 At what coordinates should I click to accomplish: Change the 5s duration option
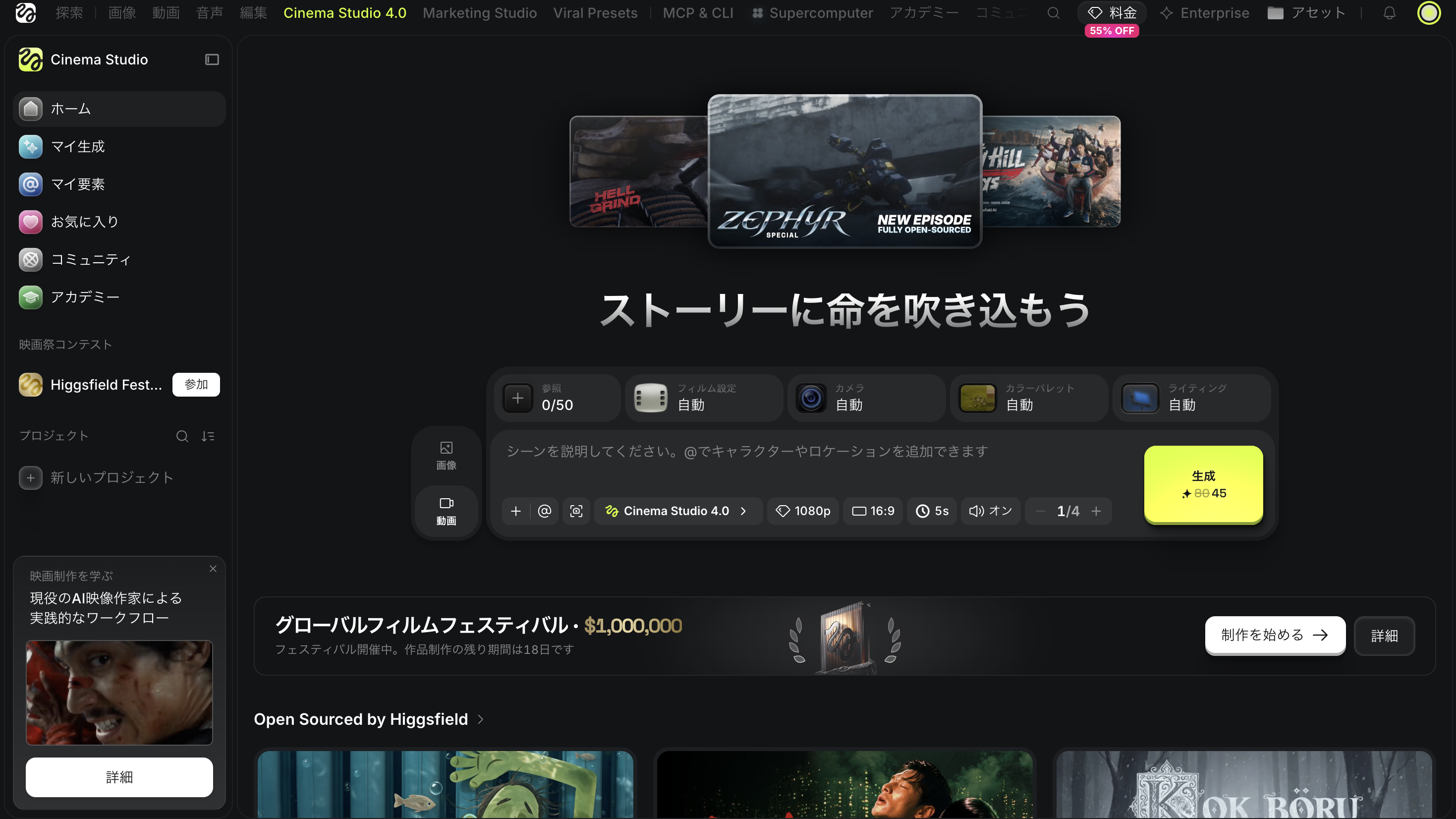click(932, 511)
